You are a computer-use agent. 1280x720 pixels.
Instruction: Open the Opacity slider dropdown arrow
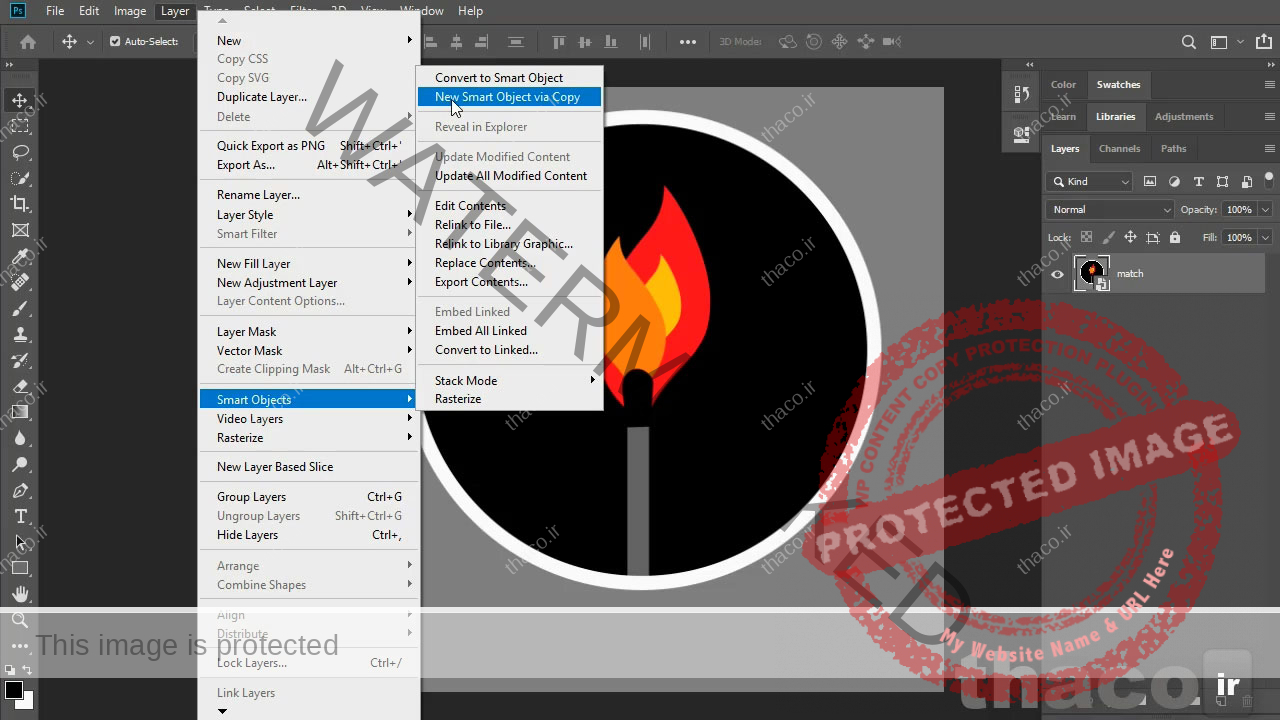(x=1265, y=210)
